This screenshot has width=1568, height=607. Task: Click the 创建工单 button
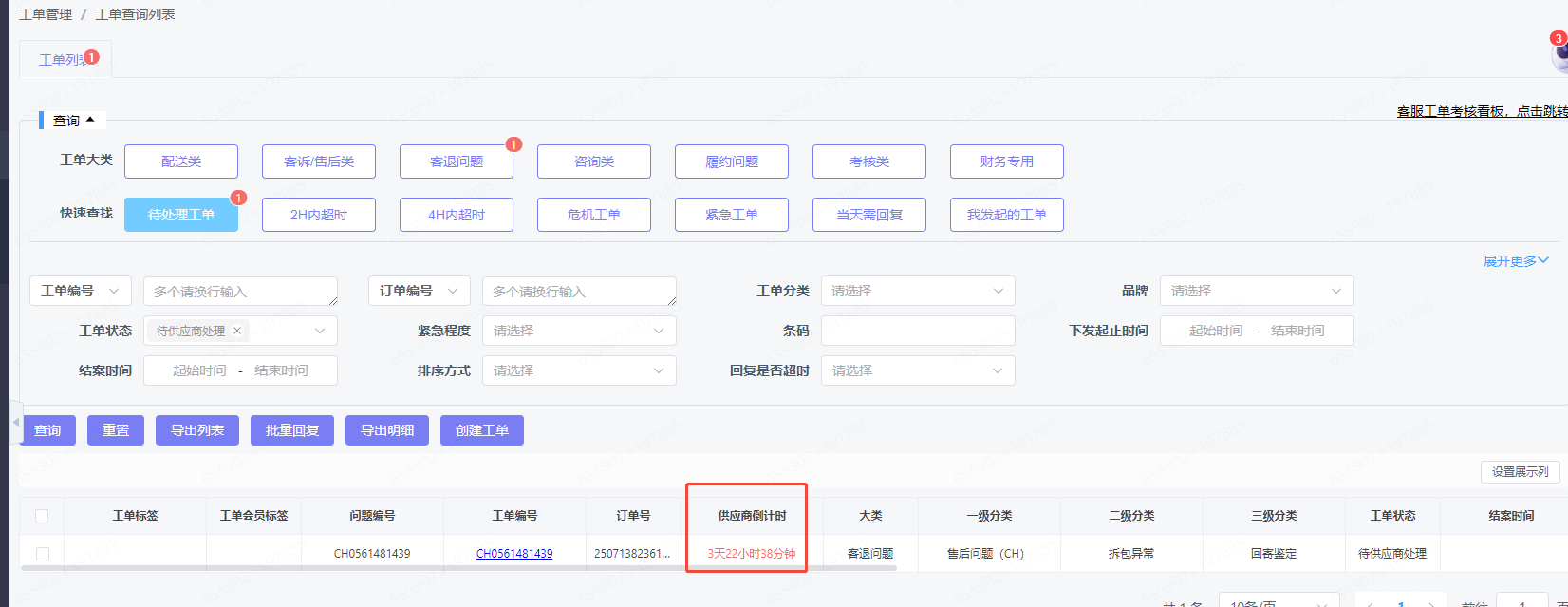click(x=481, y=430)
